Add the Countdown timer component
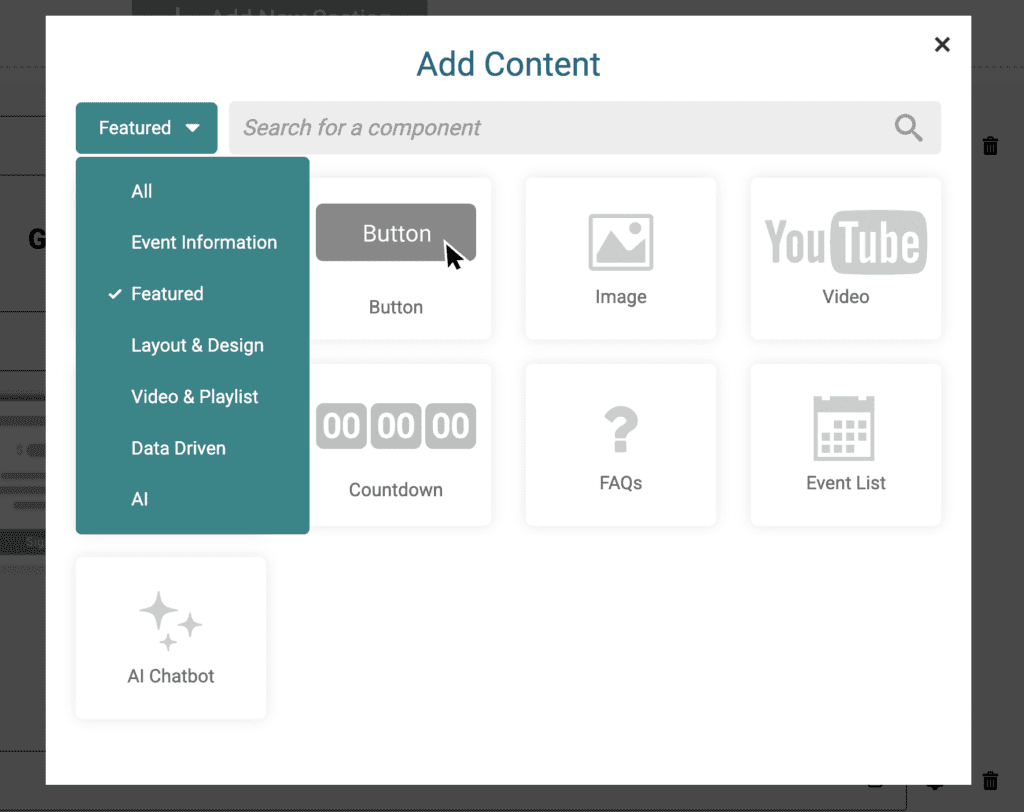Image resolution: width=1024 pixels, height=812 pixels. point(396,427)
